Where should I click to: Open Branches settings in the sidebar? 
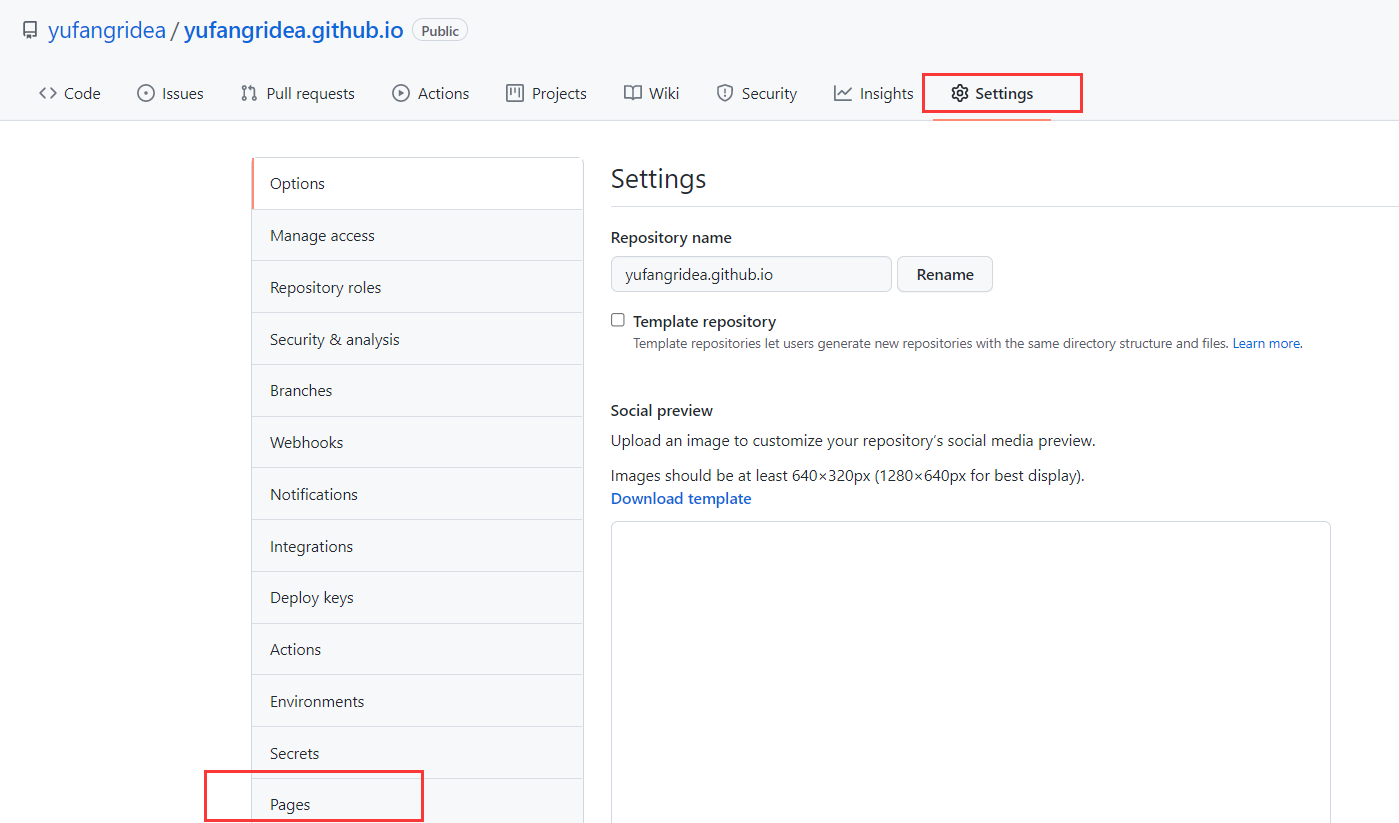coord(417,391)
